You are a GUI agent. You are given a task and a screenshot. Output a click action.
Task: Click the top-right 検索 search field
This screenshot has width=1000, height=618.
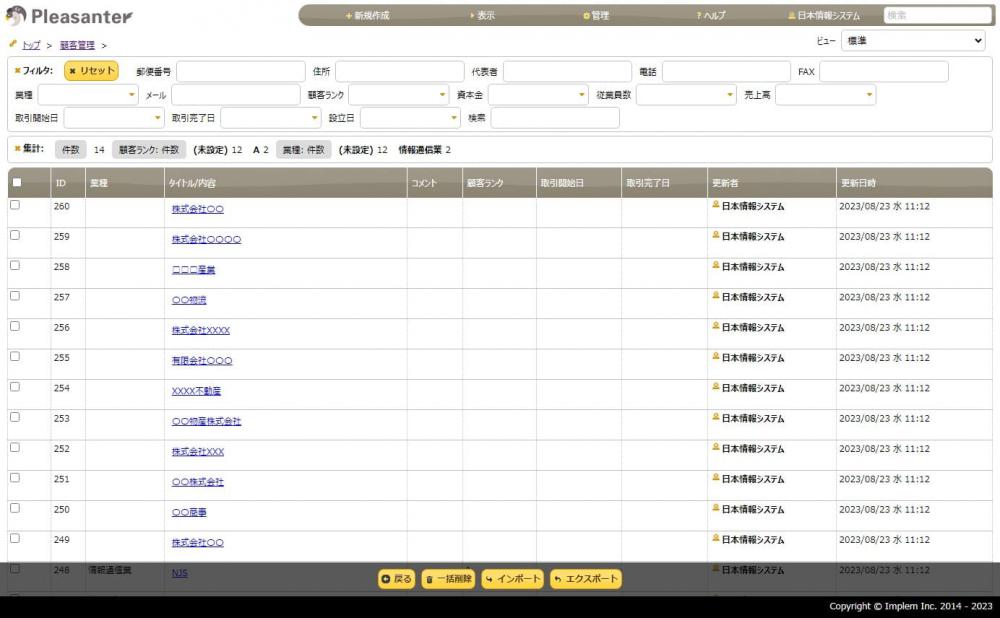click(937, 15)
